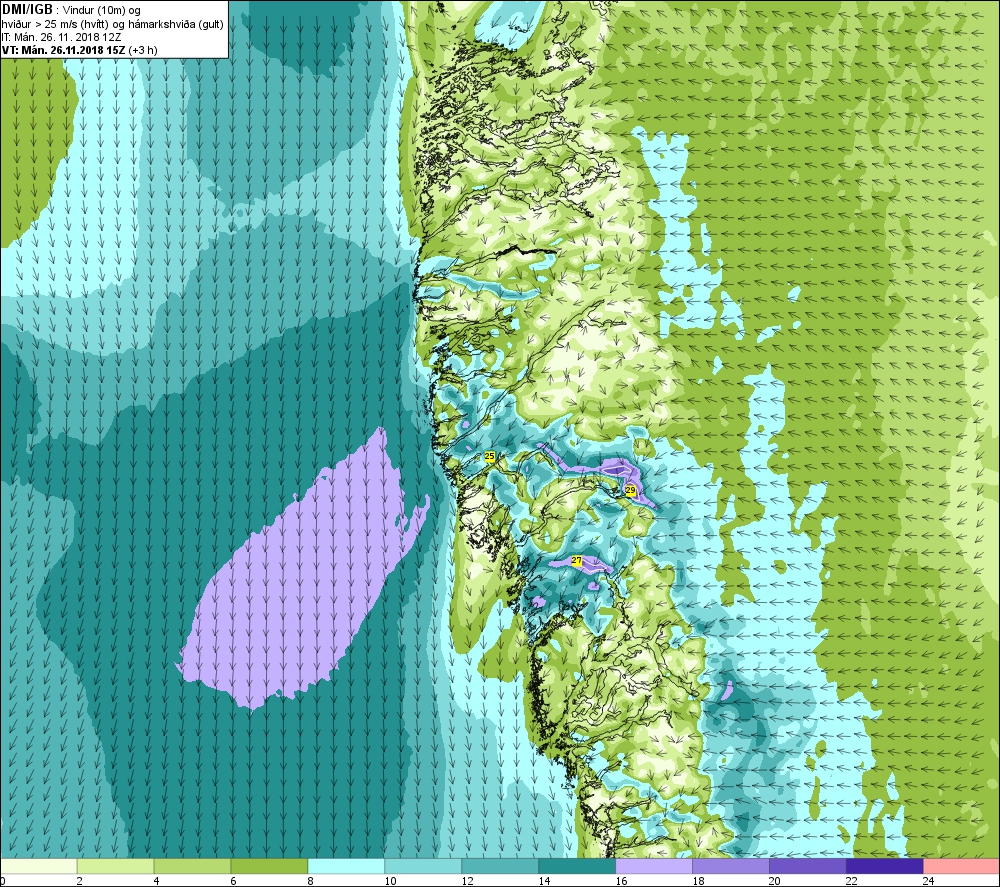Select the 10–12 m/s light teal swatch
The image size is (1000, 887).
click(x=423, y=866)
